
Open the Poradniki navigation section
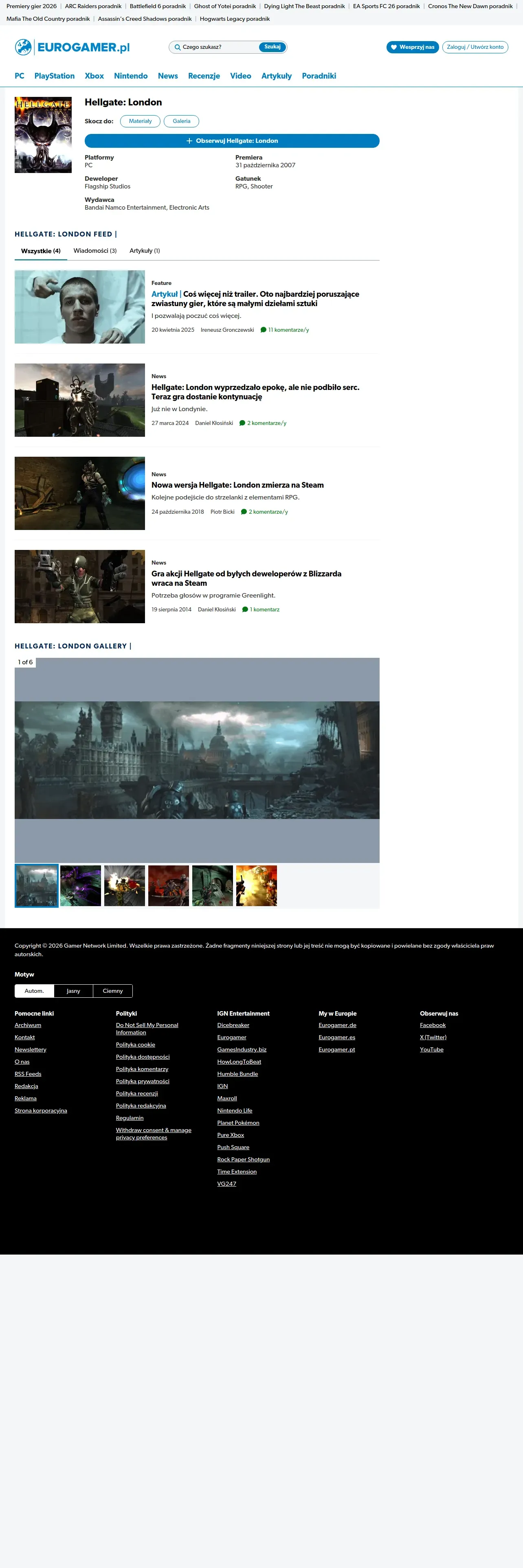pos(319,76)
